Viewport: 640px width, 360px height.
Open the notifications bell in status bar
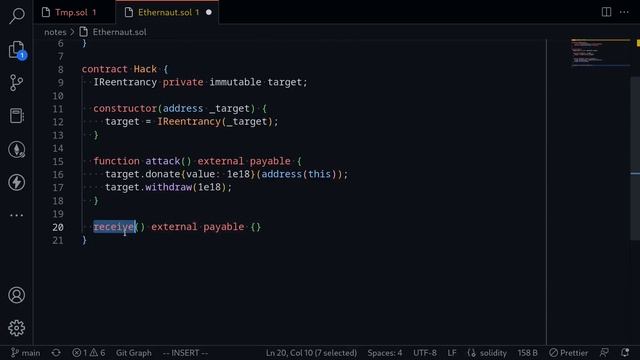(x=625, y=353)
